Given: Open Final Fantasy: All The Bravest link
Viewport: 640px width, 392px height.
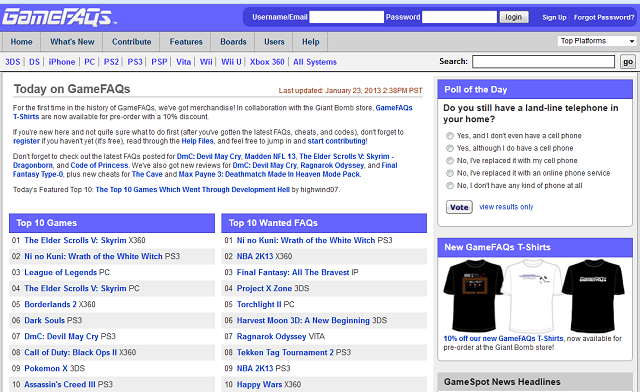Looking at the screenshot, I should click(293, 272).
